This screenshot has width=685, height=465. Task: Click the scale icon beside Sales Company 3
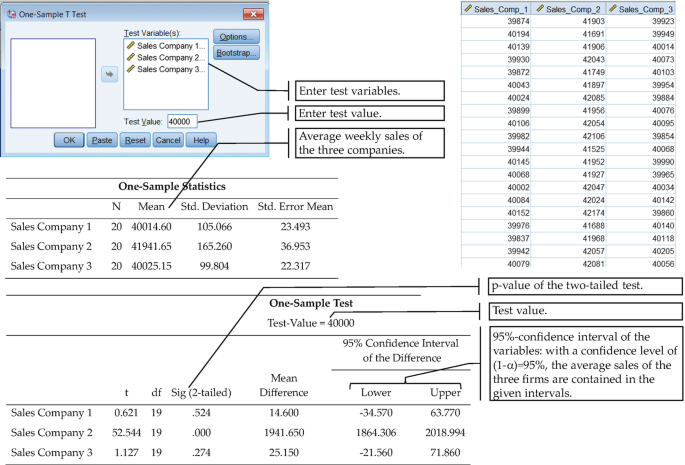[130, 70]
